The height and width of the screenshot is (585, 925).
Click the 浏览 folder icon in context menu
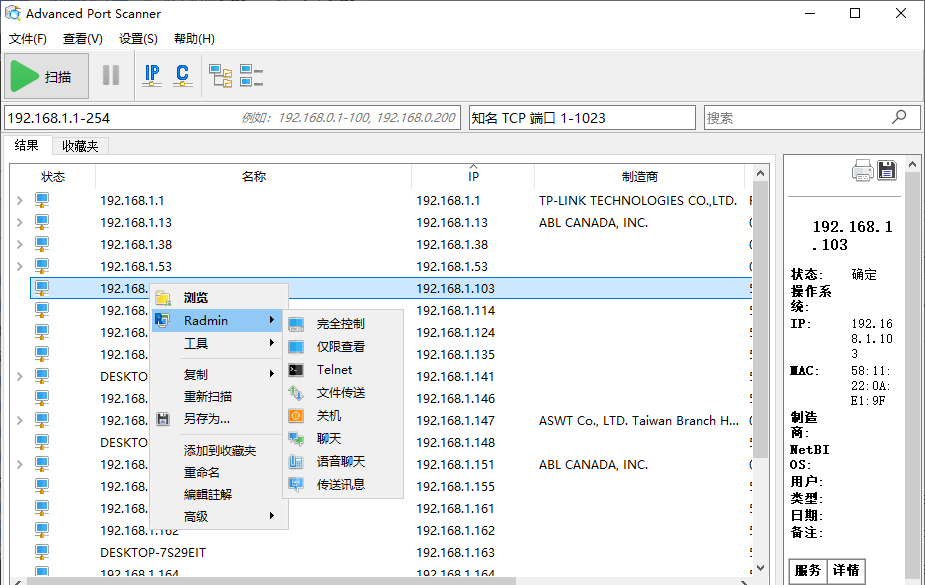coord(163,298)
